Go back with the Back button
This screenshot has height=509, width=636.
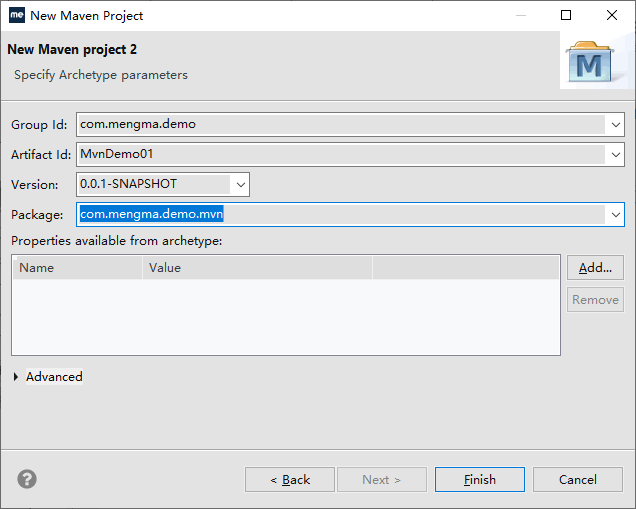(x=290, y=479)
